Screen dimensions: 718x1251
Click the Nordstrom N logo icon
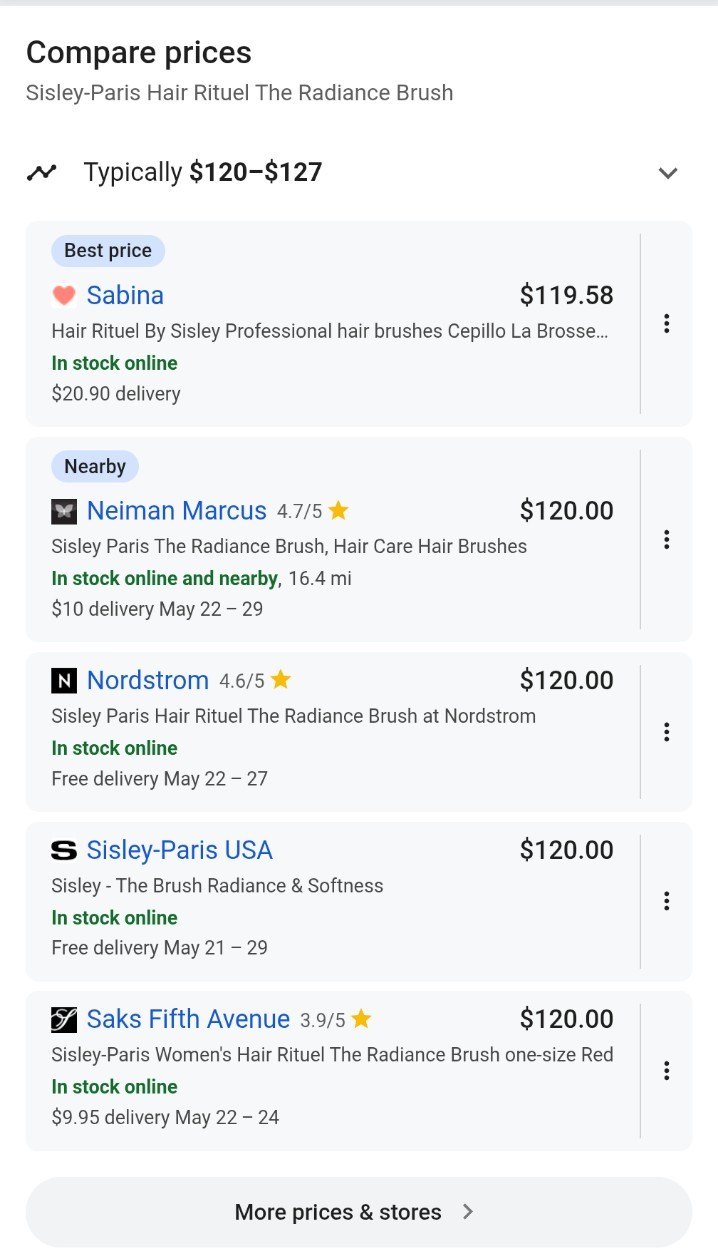click(64, 681)
